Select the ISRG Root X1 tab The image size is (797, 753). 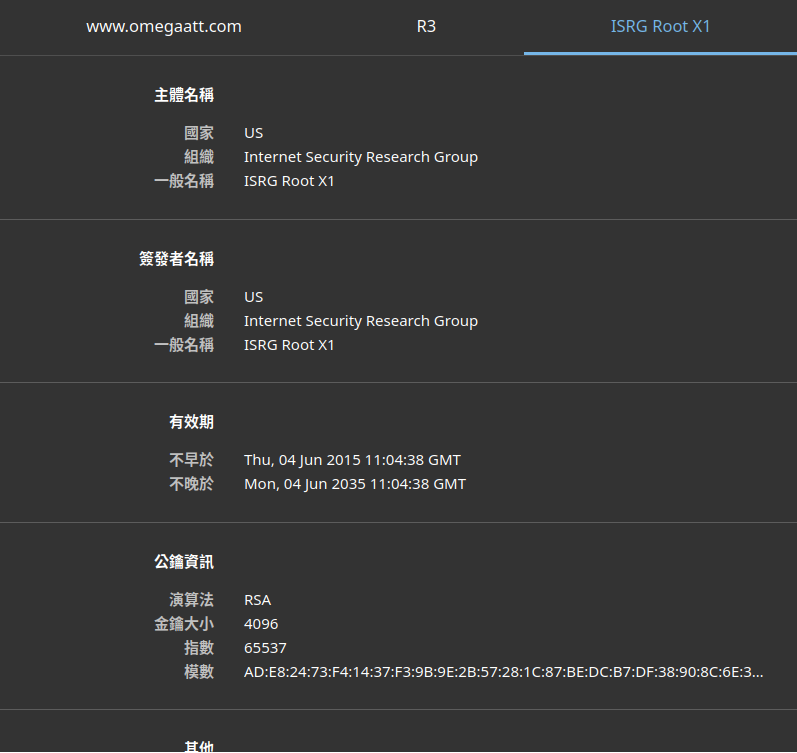tap(660, 26)
